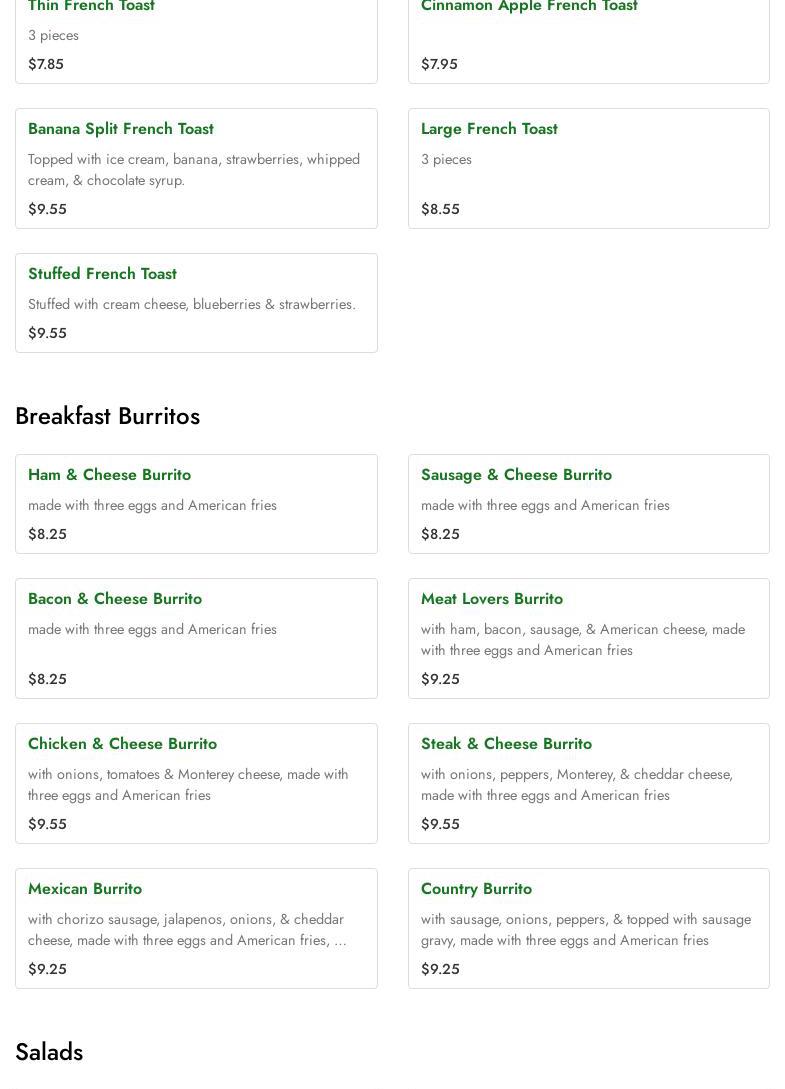Click the Meat Lovers Burrito $9.25 price
The height and width of the screenshot is (1089, 785).
(x=440, y=679)
